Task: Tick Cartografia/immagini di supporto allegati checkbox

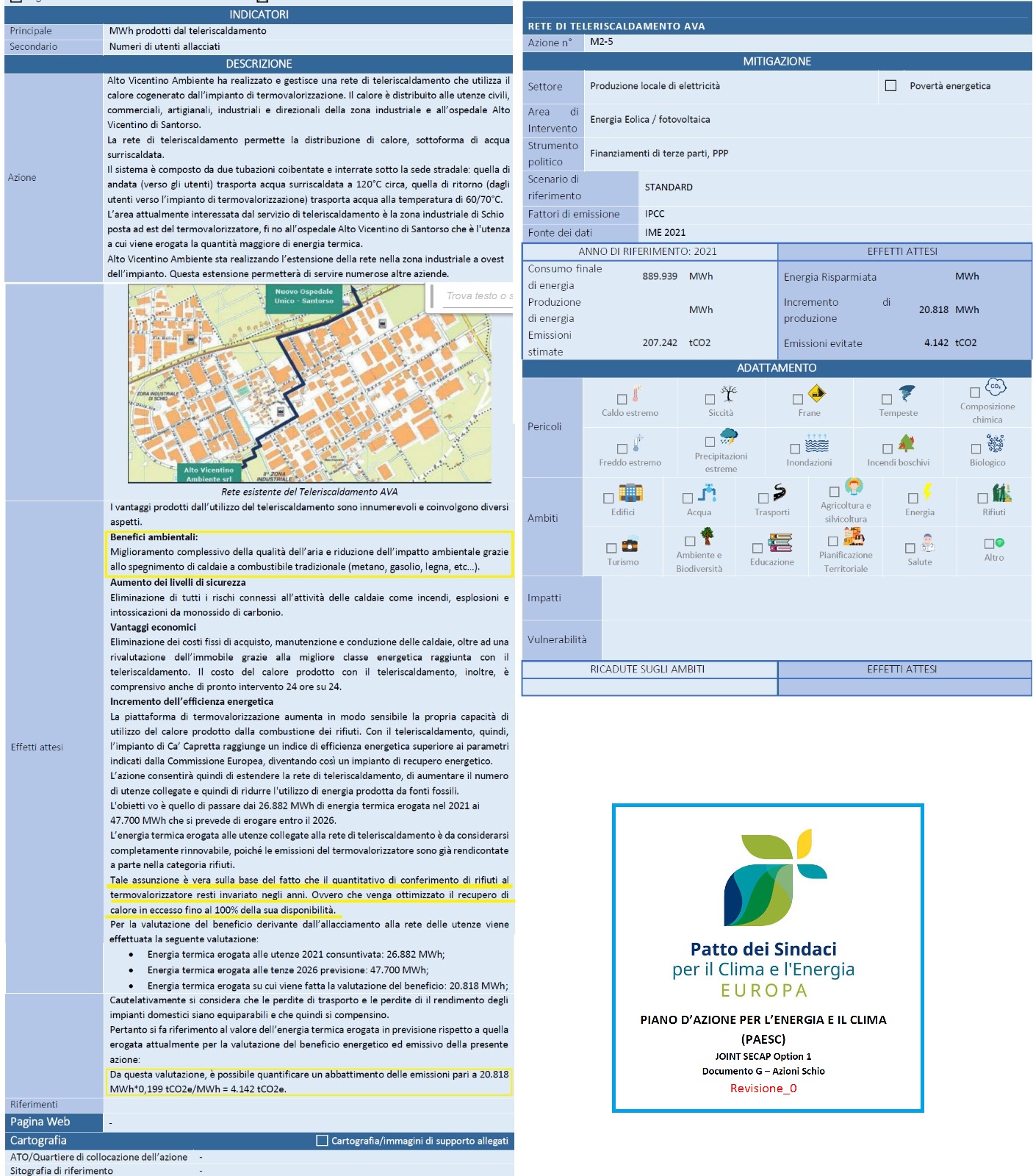Action: [322, 1140]
